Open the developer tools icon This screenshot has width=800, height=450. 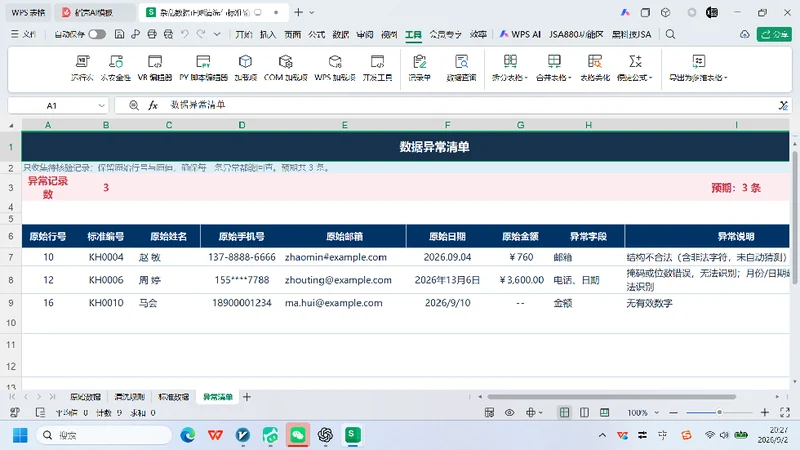coord(377,68)
